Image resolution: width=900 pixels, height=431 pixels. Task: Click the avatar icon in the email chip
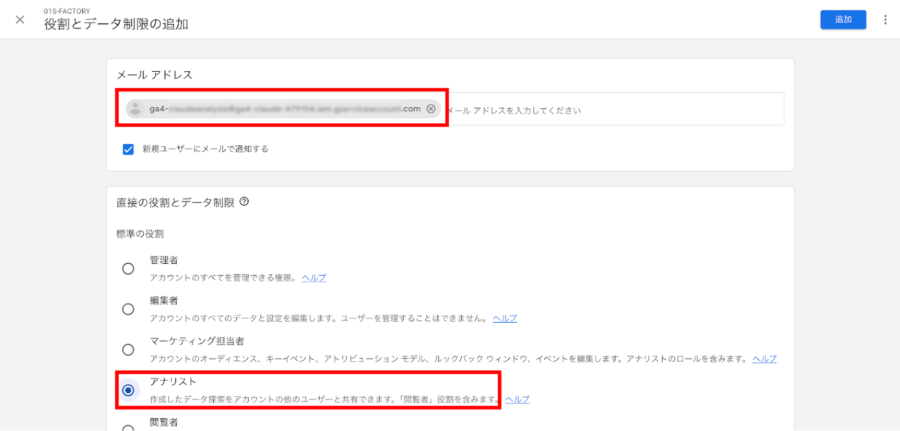[135, 109]
